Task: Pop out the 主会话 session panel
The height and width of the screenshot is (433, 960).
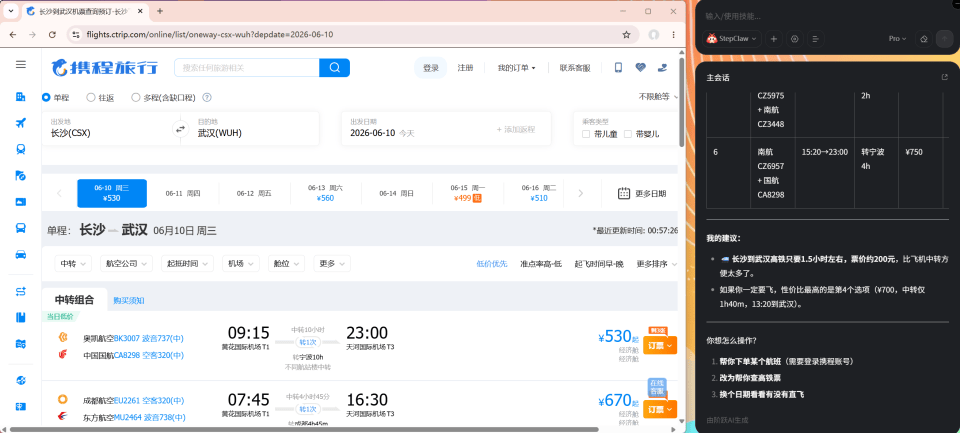Action: coord(944,78)
